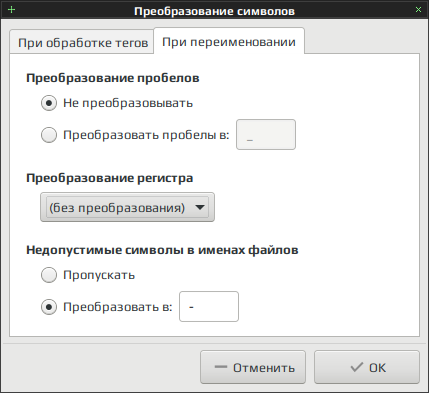Click the Отменить button
Screen dimensions: 429x393
coord(253,367)
